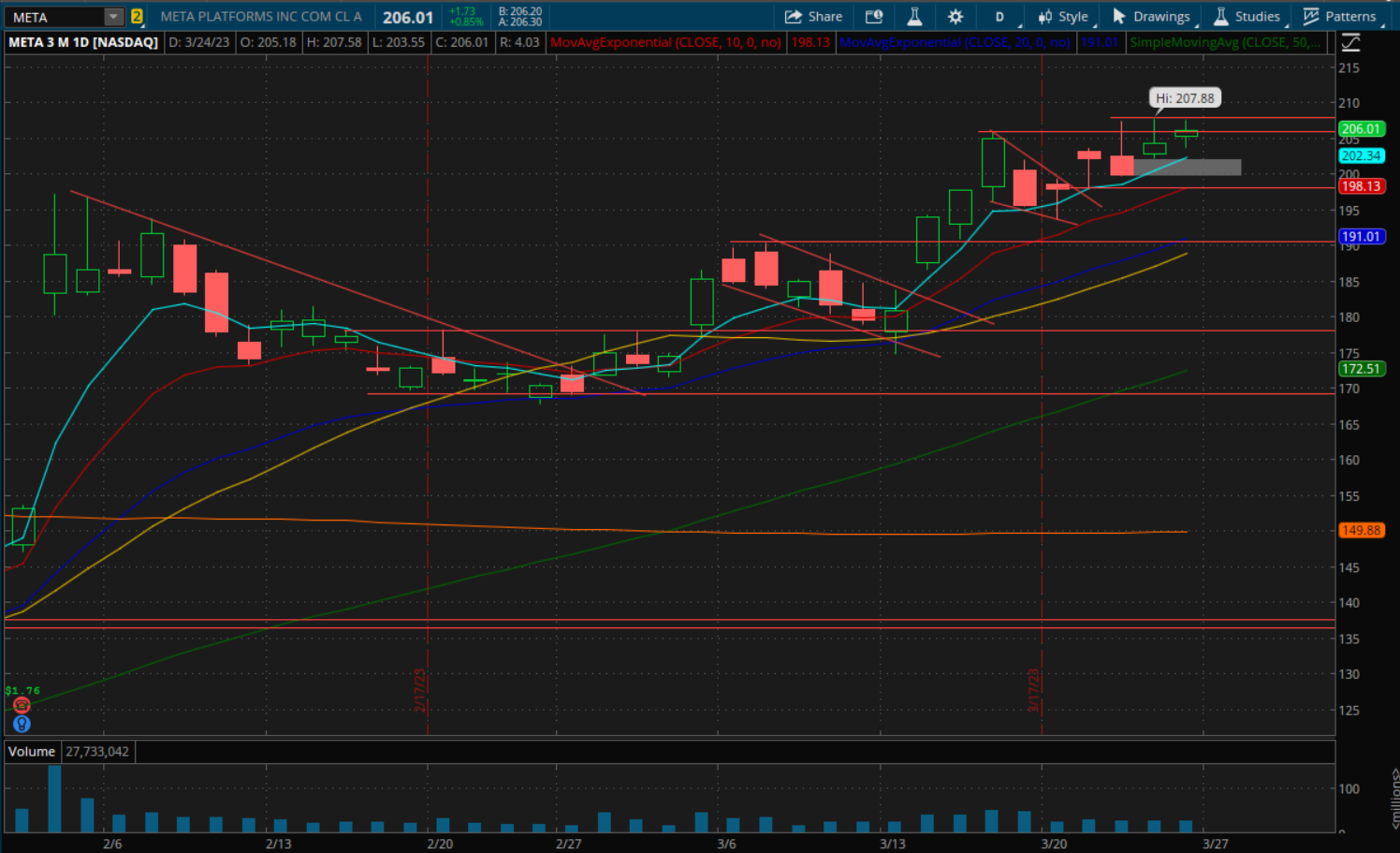Open the Drawings tool menu
Image resolution: width=1400 pixels, height=853 pixels.
pyautogui.click(x=1151, y=16)
